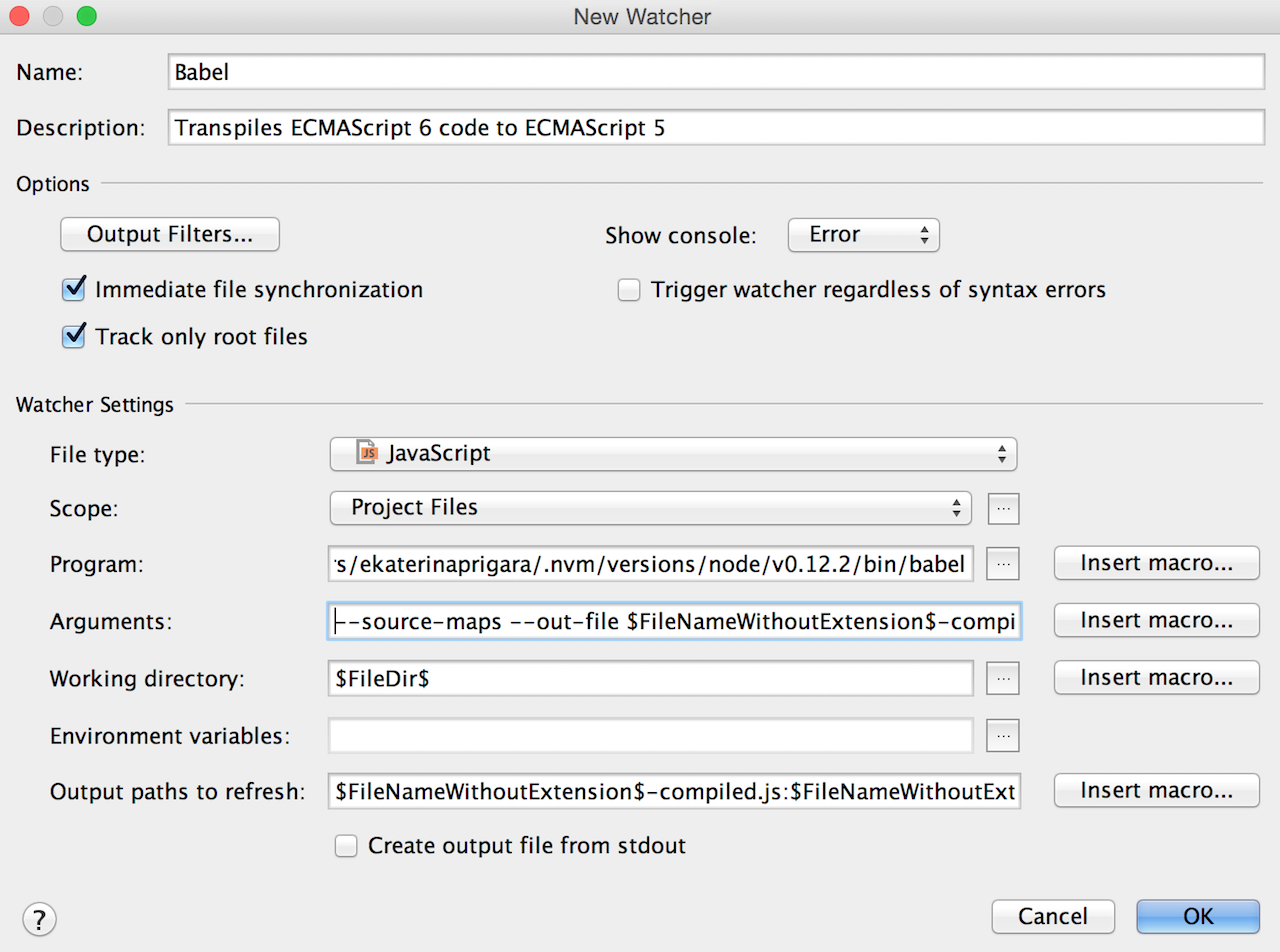
Task: Click browse button beside Working directory field
Action: tap(1003, 678)
